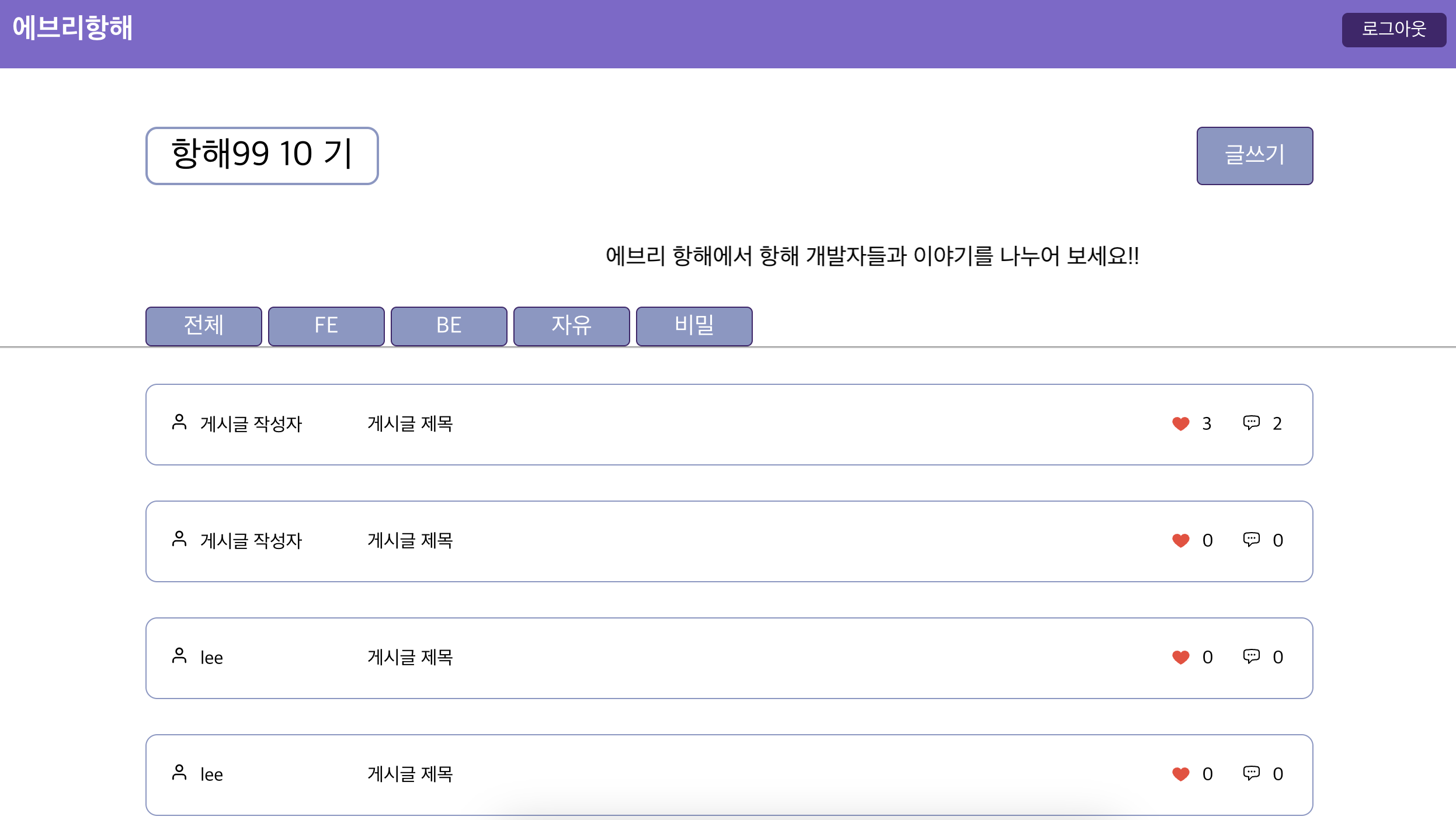The width and height of the screenshot is (1456, 820).
Task: Click author name lee on third post
Action: pos(211,658)
